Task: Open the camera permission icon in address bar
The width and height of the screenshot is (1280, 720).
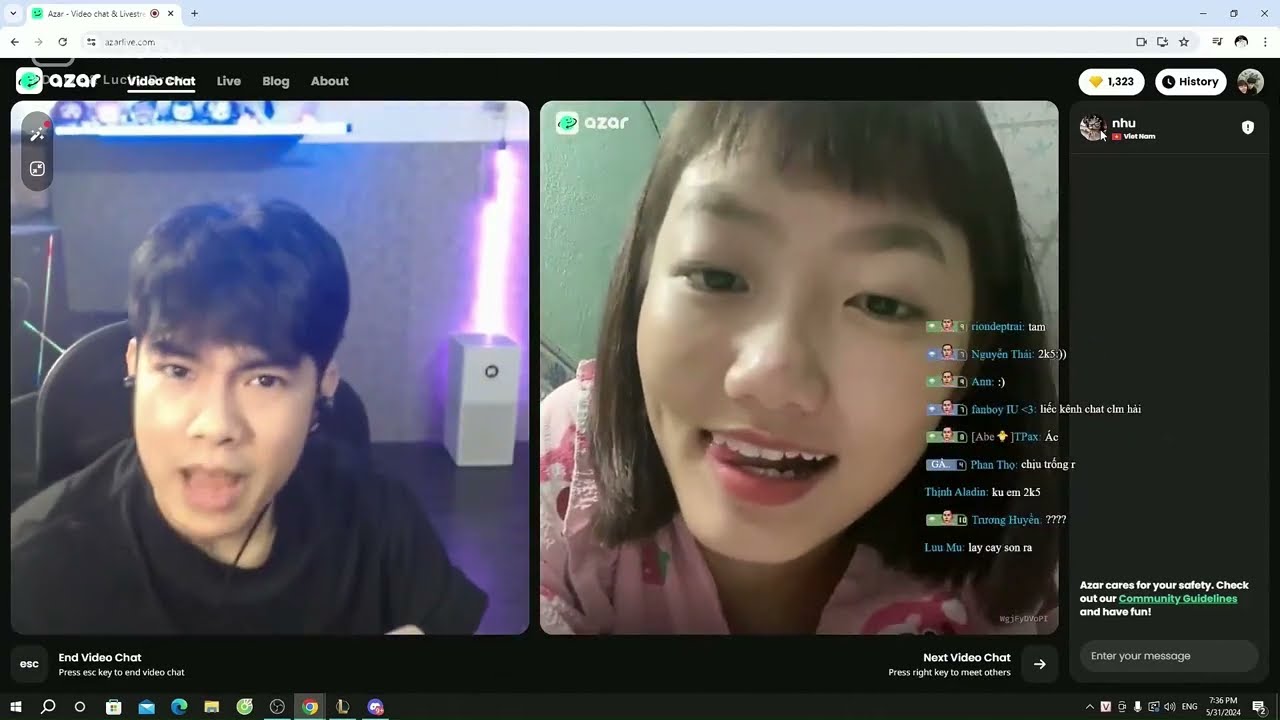Action: 1141,42
